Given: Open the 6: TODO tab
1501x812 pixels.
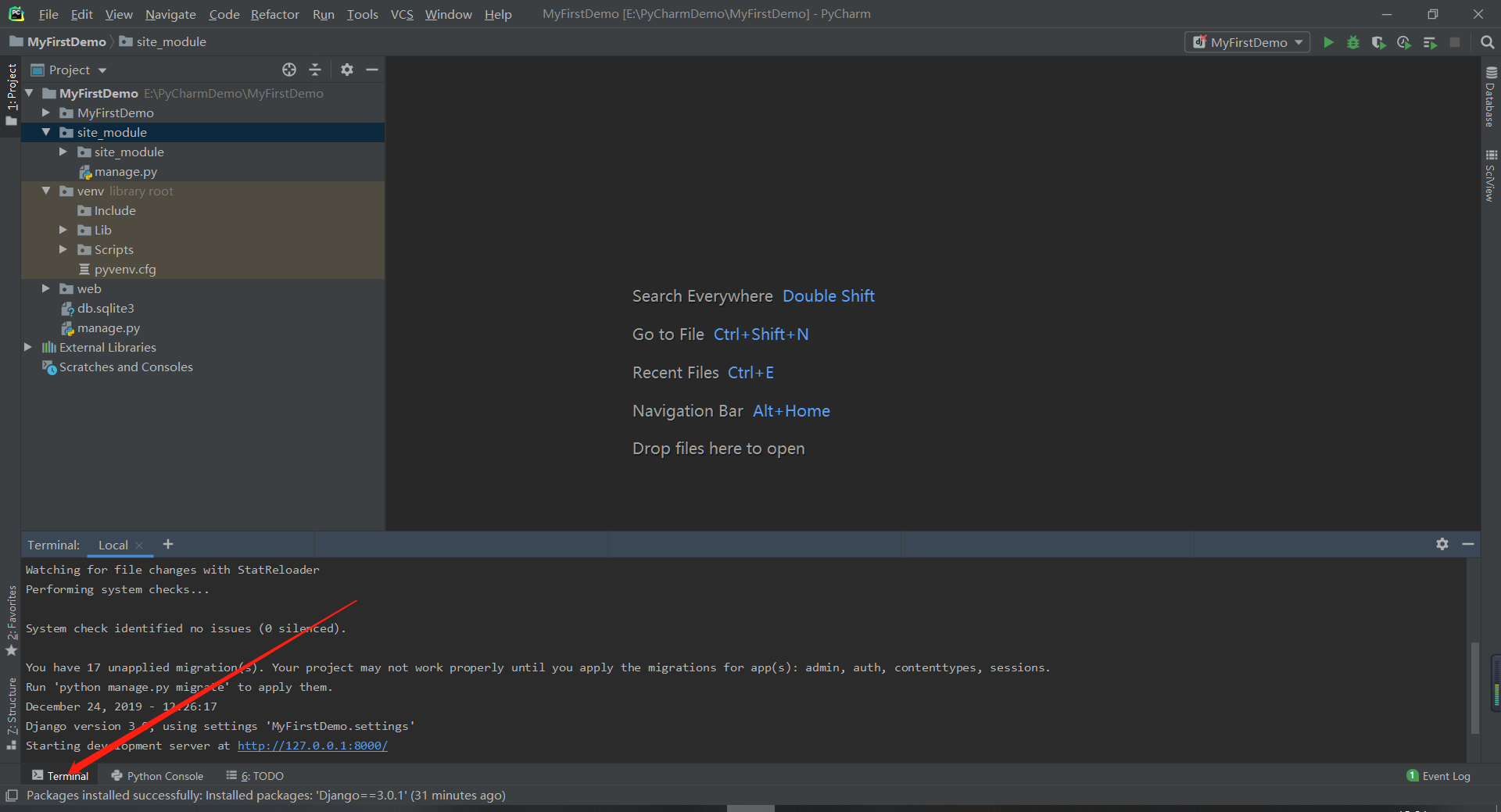Looking at the screenshot, I should pyautogui.click(x=255, y=776).
